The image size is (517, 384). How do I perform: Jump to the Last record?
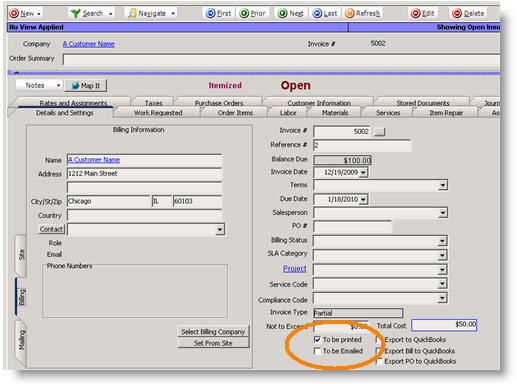pos(325,13)
